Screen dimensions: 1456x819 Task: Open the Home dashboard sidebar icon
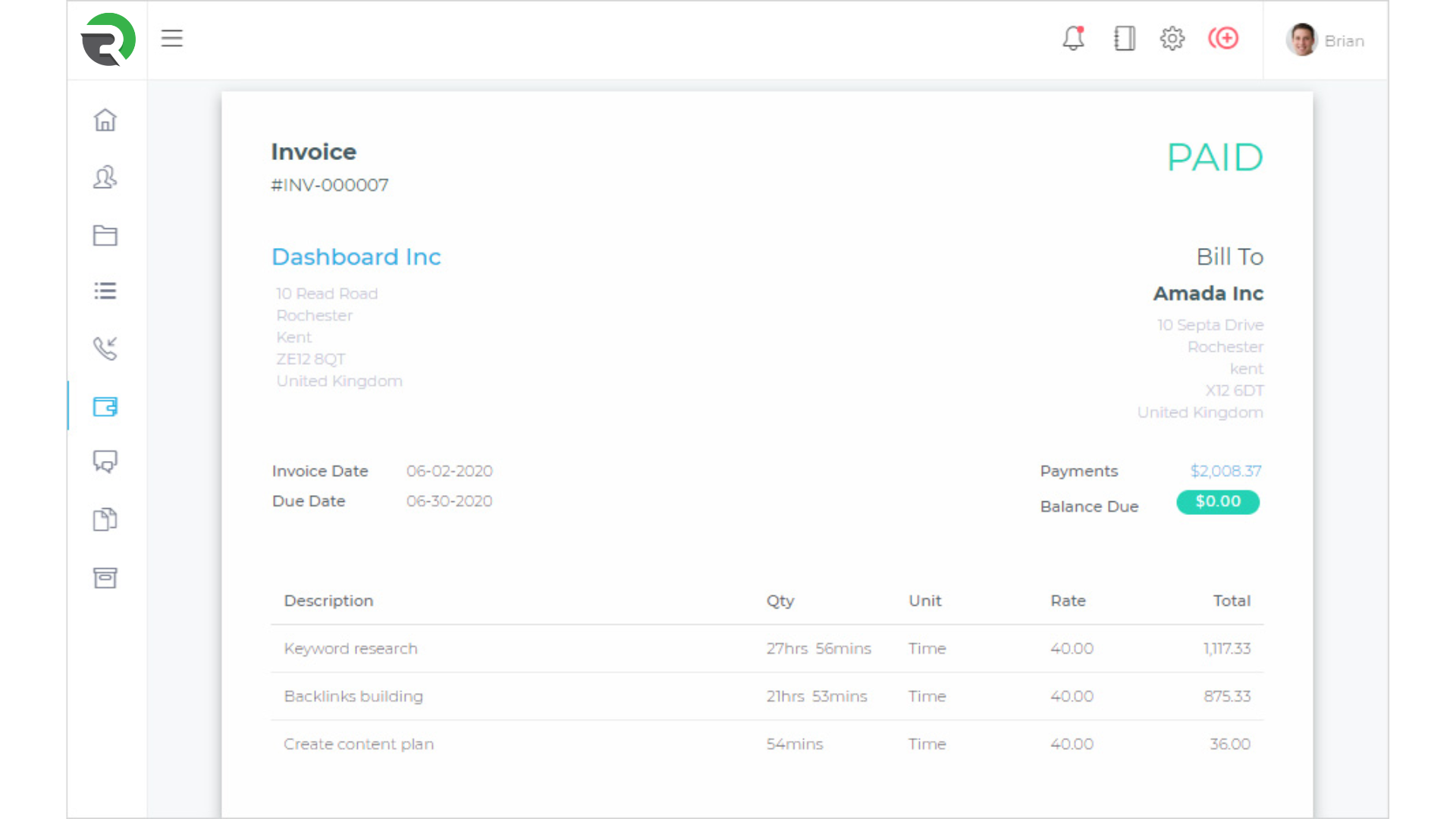click(x=105, y=120)
